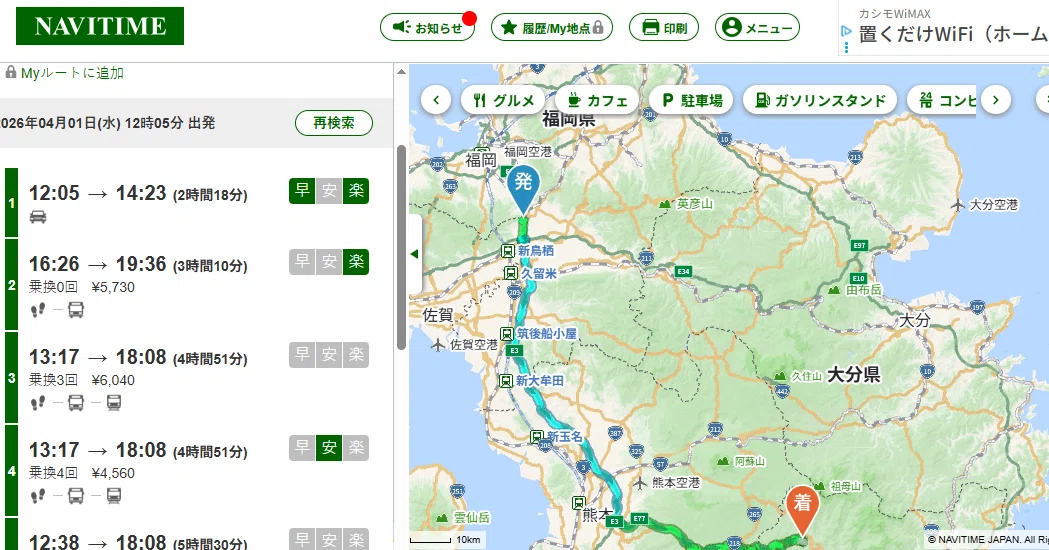Image resolution: width=1049 pixels, height=550 pixels.
Task: Click the 印刷 print button
Action: [x=664, y=27]
